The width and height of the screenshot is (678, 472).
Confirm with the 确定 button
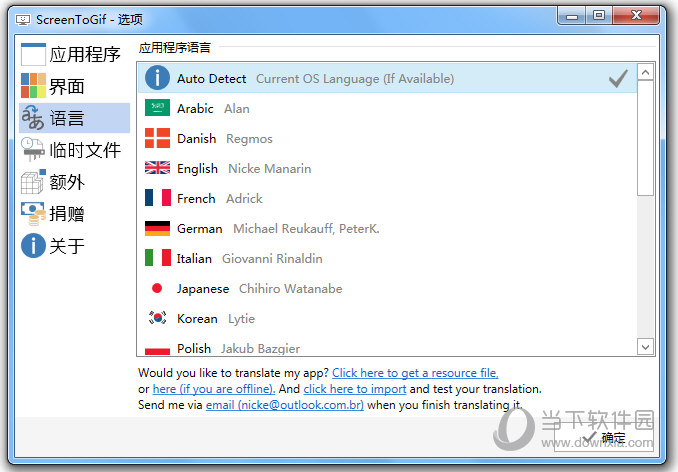click(x=603, y=437)
